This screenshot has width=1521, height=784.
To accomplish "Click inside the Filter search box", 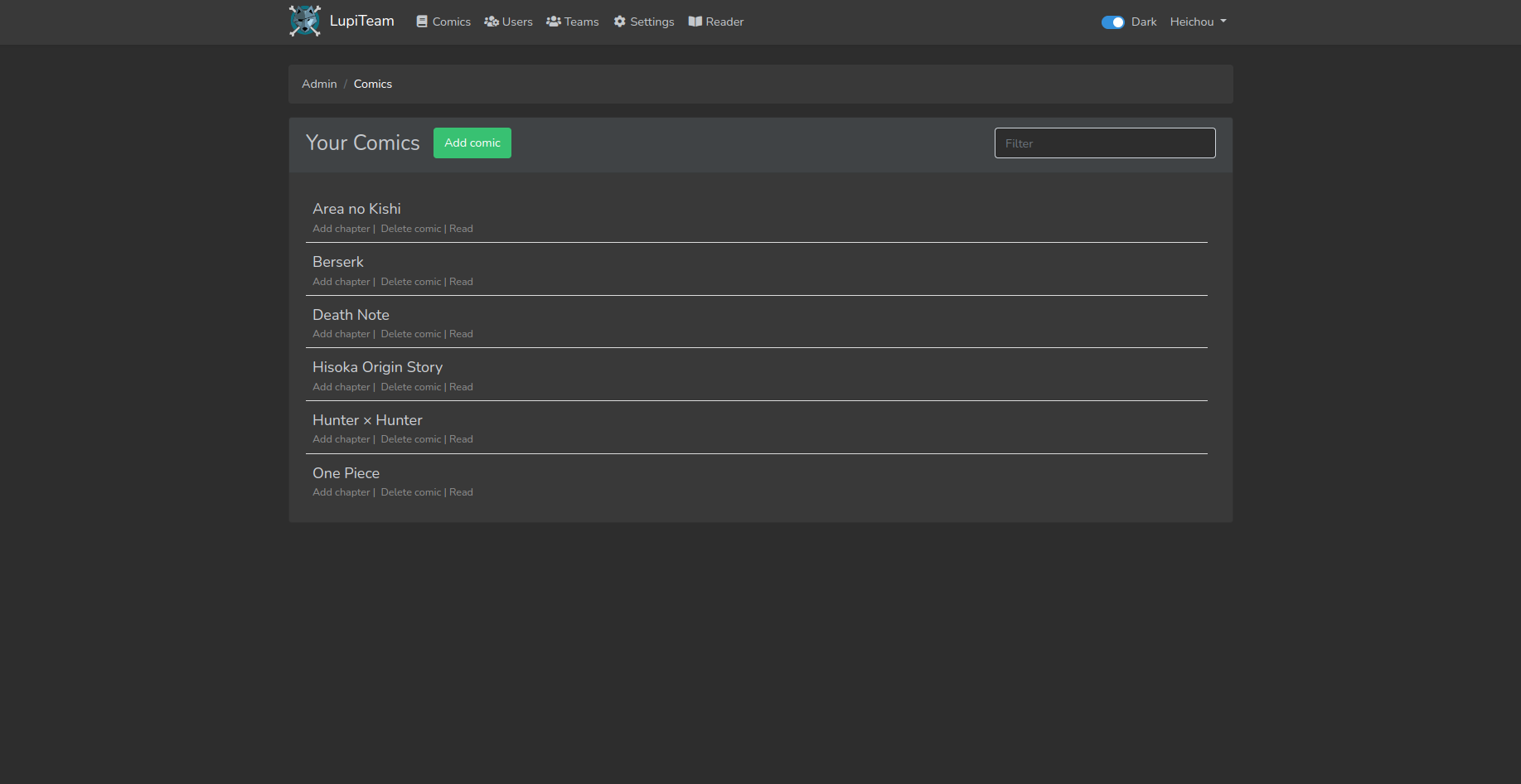I will click(x=1104, y=143).
